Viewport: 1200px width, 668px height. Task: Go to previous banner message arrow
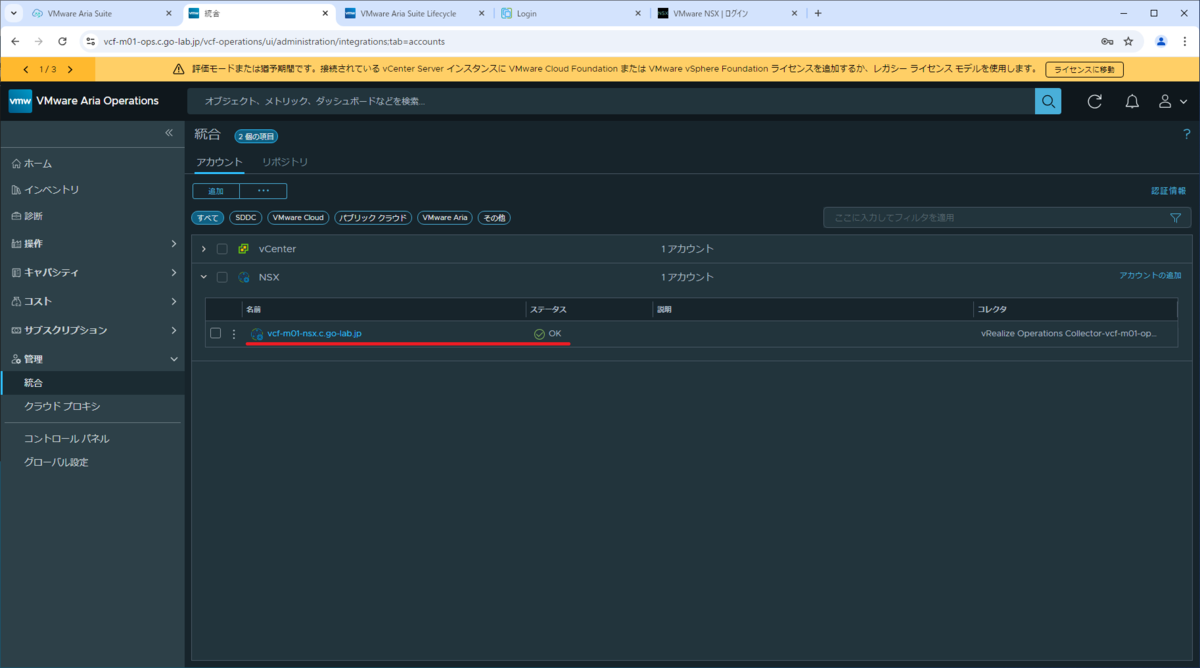pos(25,69)
